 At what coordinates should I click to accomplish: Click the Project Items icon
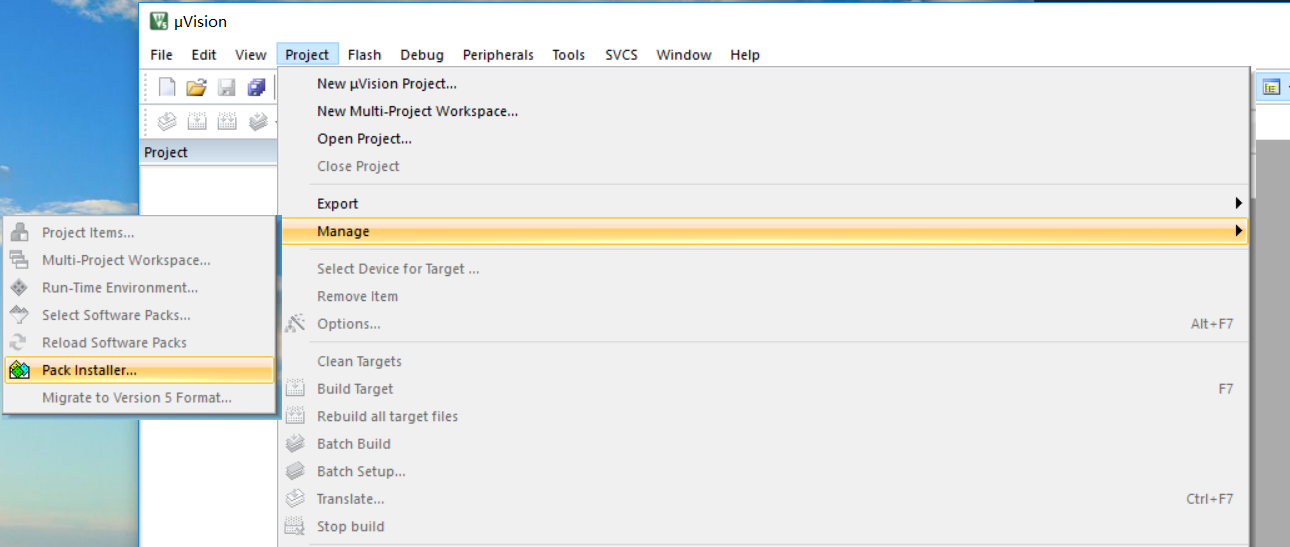click(x=20, y=233)
